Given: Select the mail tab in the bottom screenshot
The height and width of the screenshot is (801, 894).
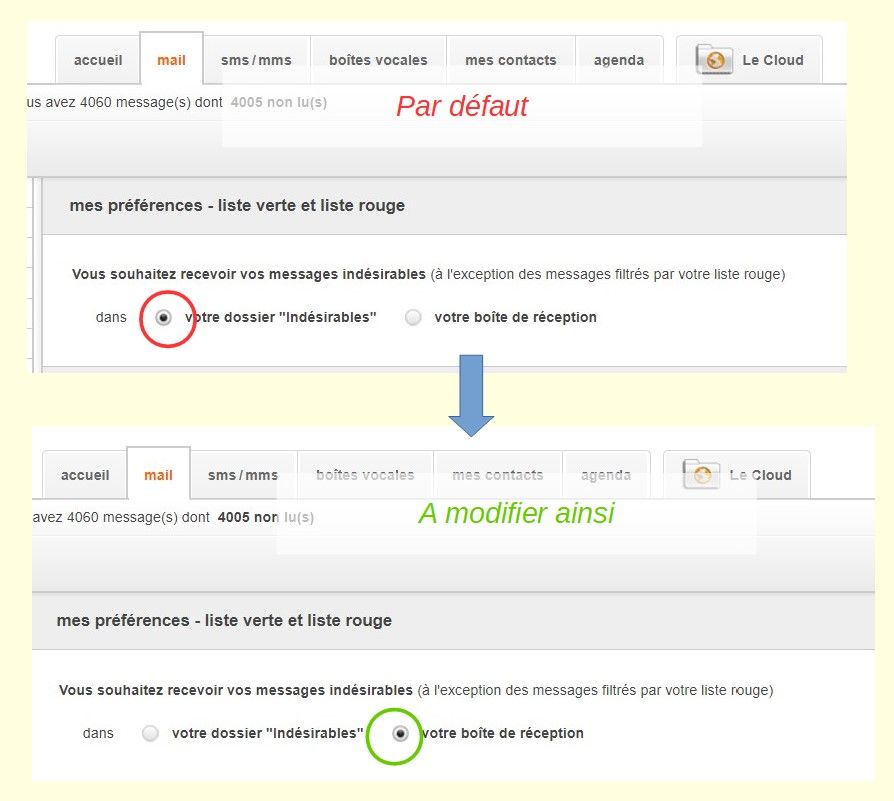Looking at the screenshot, I should tap(159, 474).
